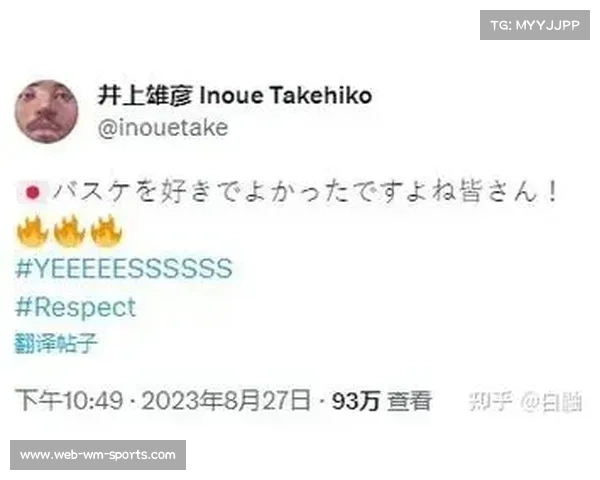
Task: Click the first fire emoji
Action: click(32, 230)
